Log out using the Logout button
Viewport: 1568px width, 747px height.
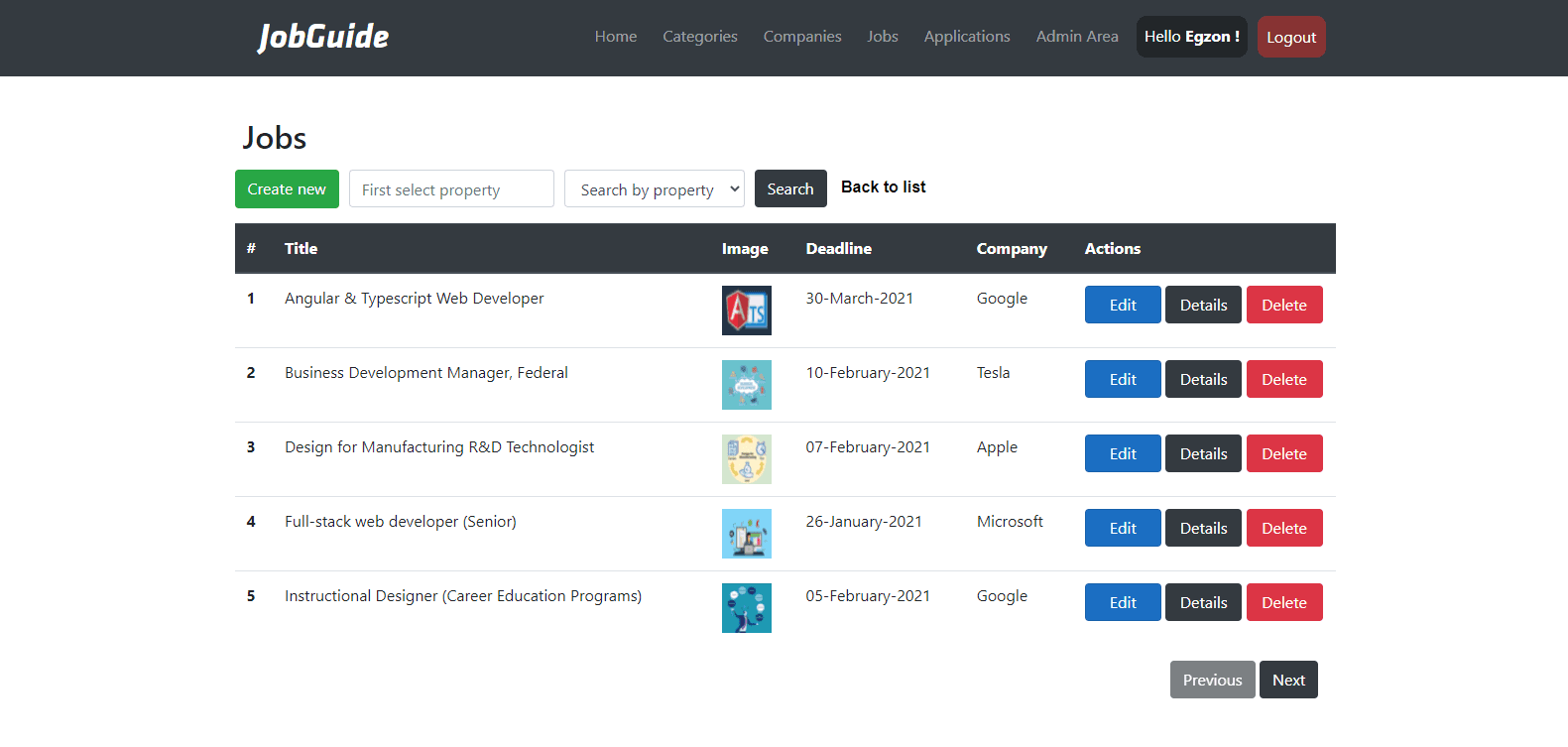click(1290, 37)
